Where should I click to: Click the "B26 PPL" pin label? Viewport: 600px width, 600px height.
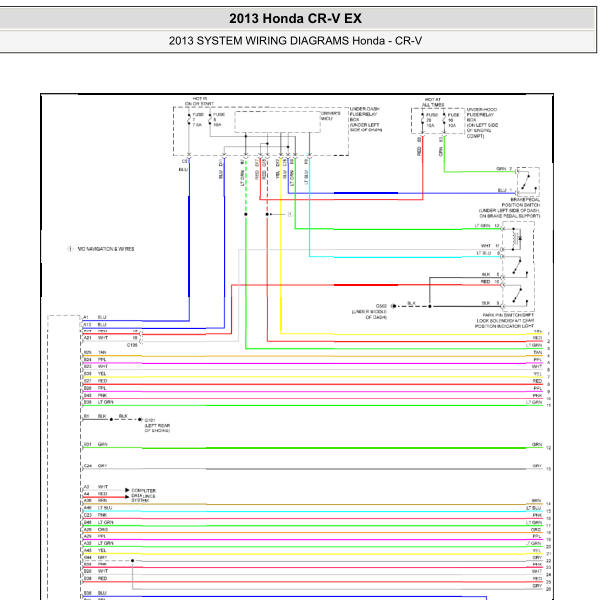tap(95, 388)
